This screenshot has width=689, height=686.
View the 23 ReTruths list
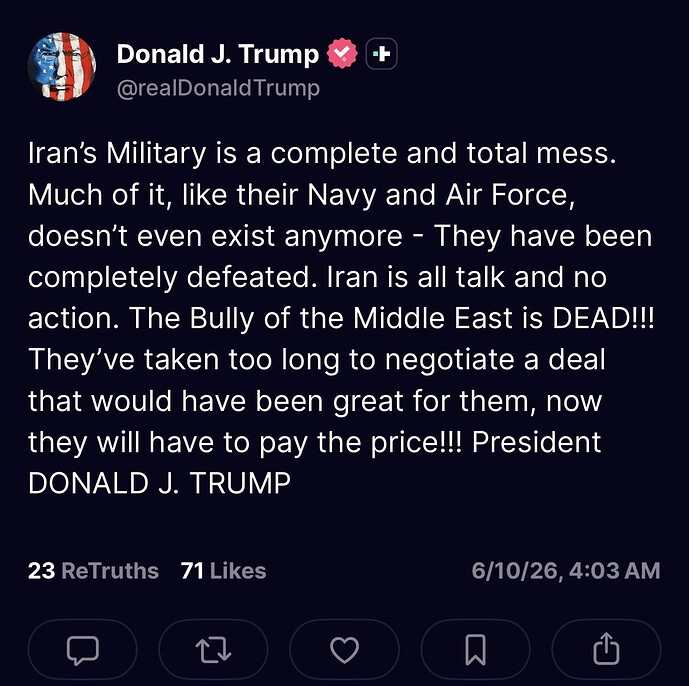coord(93,571)
